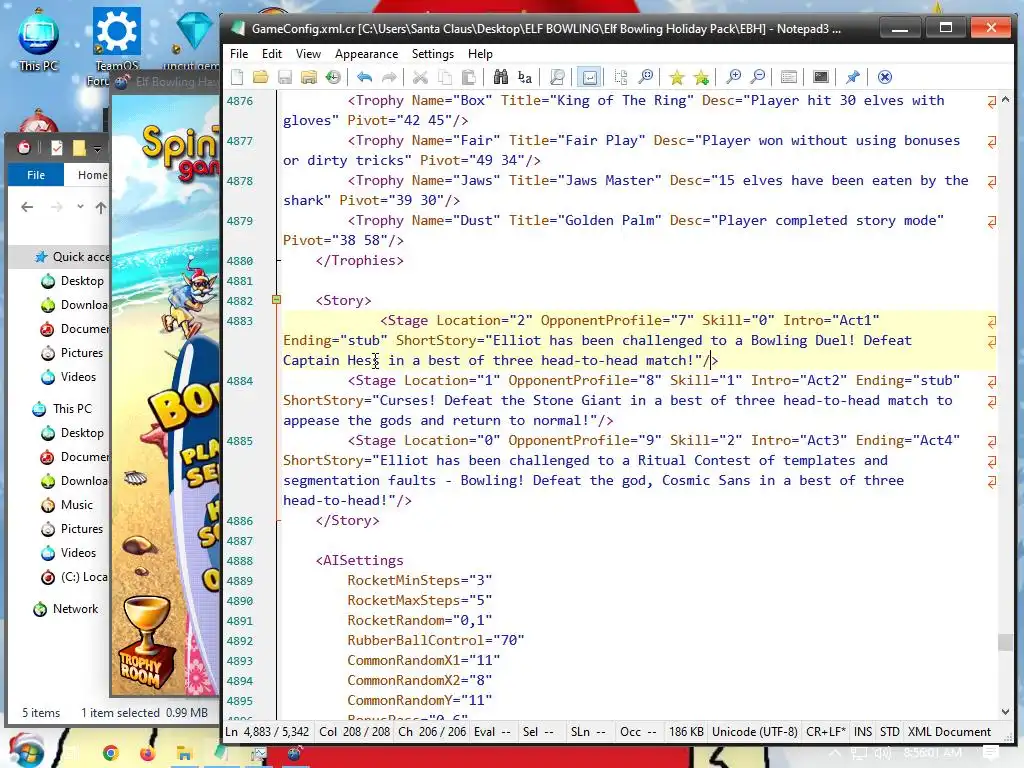Click the File tab in File Explorer
The height and width of the screenshot is (768, 1024).
(36, 175)
